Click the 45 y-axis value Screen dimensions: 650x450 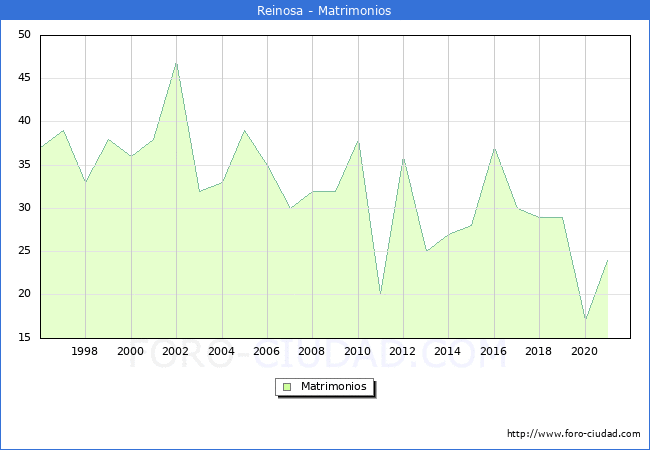point(24,78)
